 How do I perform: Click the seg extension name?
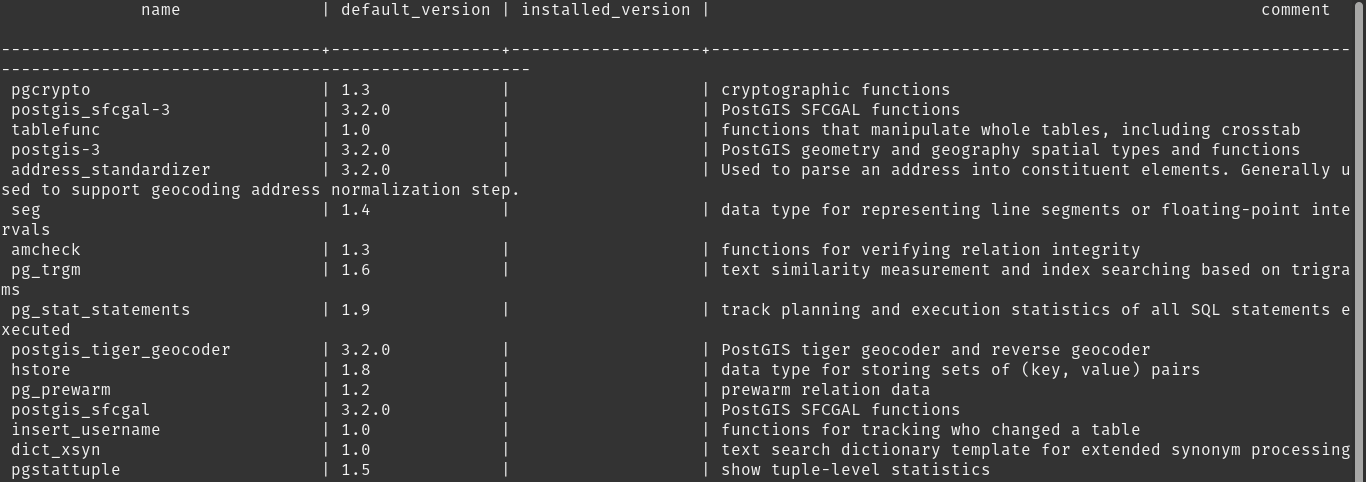(26, 210)
